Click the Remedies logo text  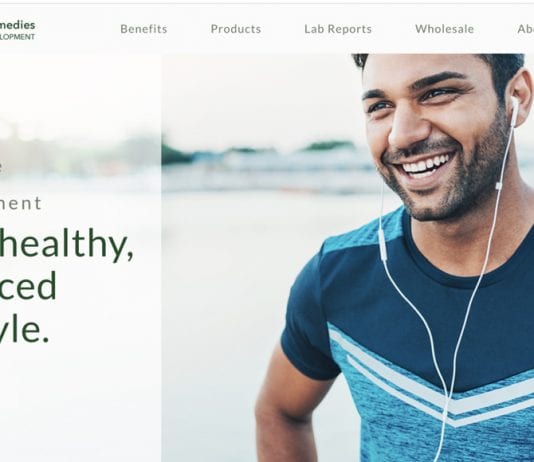(x=17, y=25)
